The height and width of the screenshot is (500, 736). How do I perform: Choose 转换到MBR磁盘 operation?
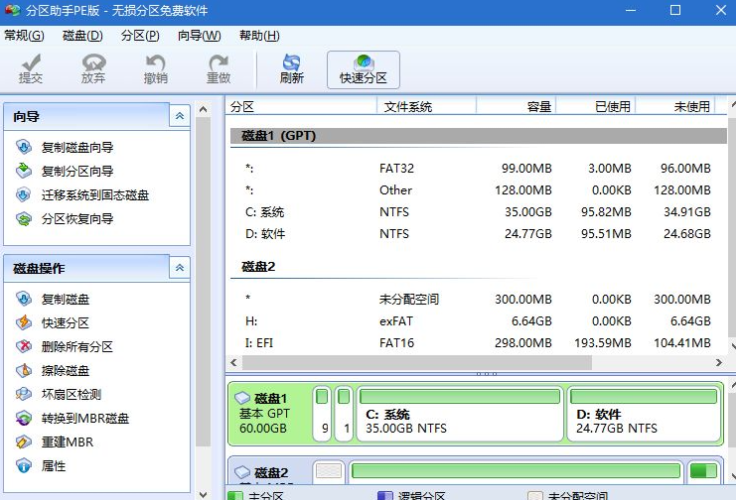click(x=84, y=419)
